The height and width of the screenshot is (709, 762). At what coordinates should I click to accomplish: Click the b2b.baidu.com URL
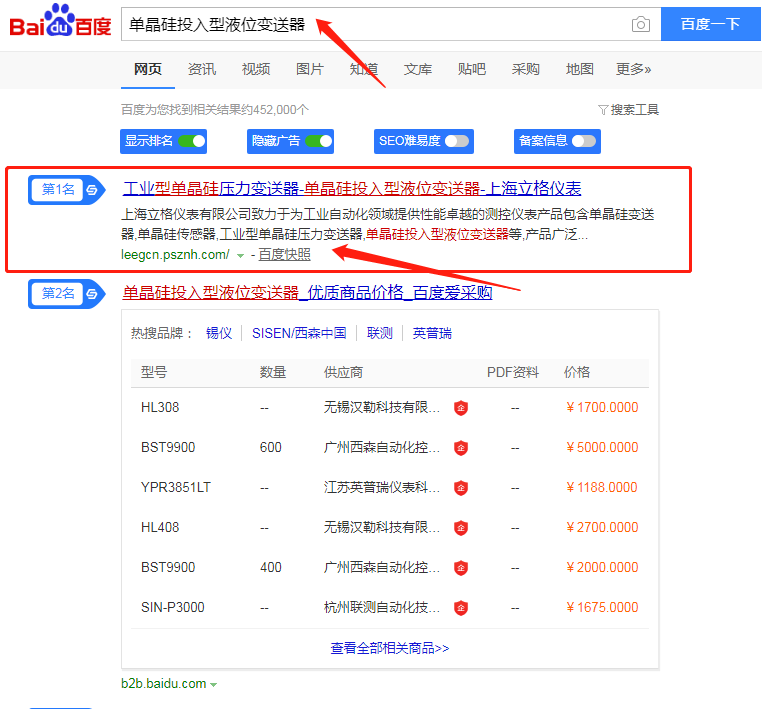pos(163,684)
